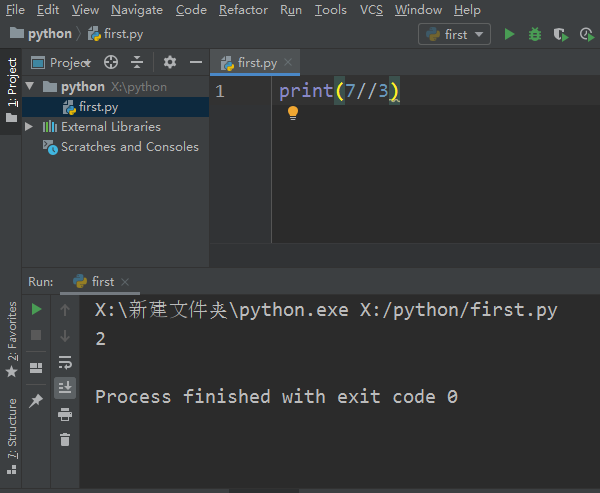
Task: Select first.py in the project tree
Action: (98, 107)
